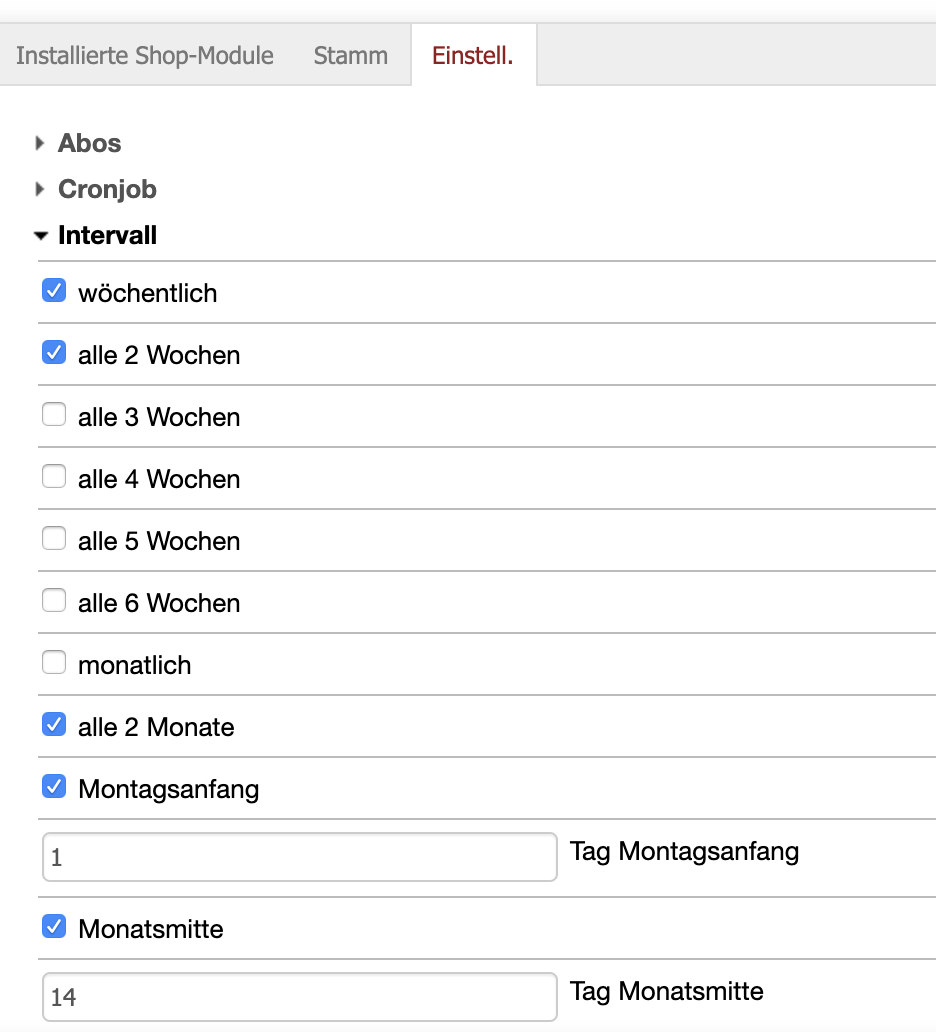The height and width of the screenshot is (1032, 936).
Task: Enable the alle 3 Wochen checkbox
Action: click(x=54, y=416)
